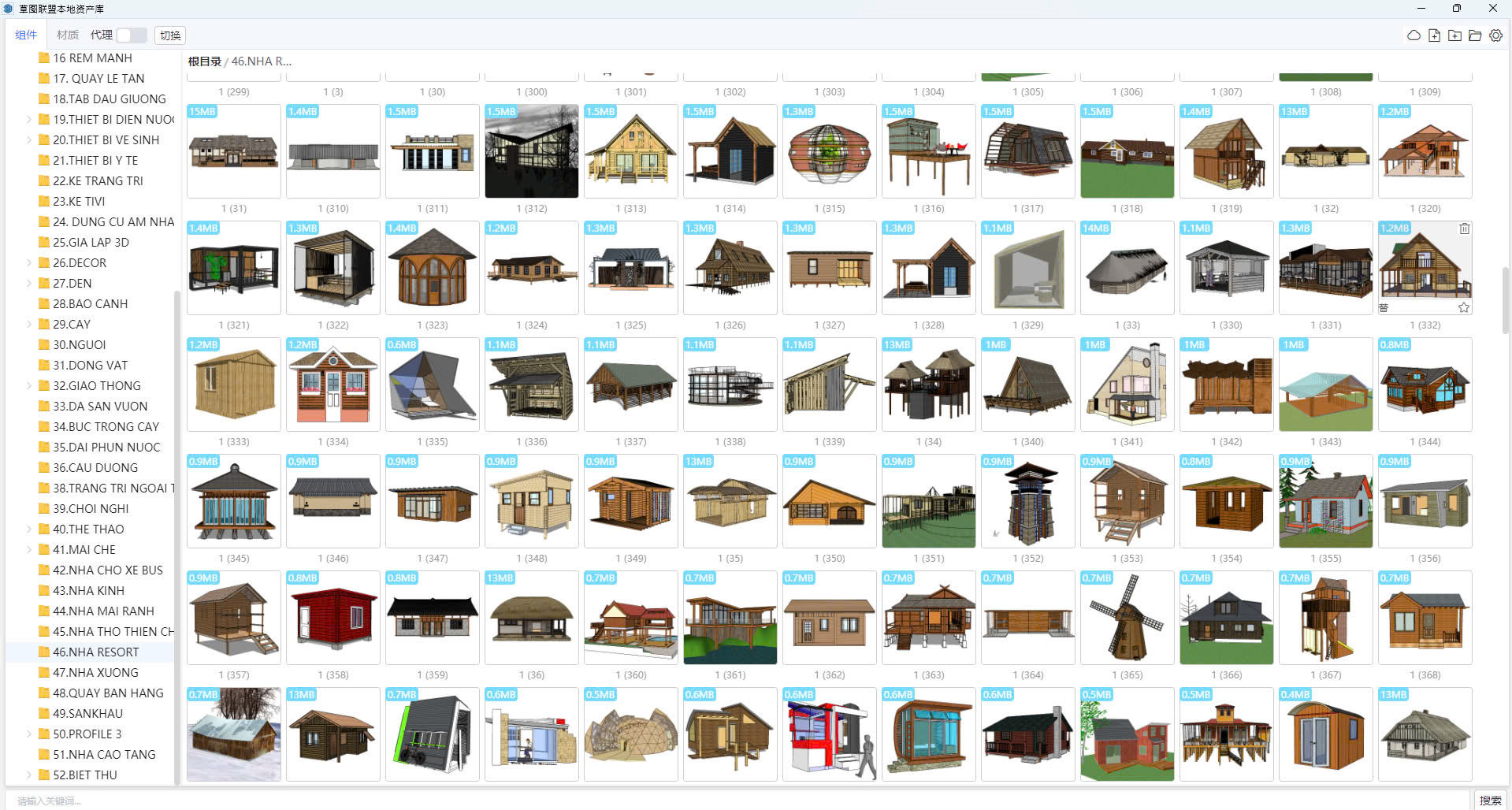This screenshot has width=1512, height=810.
Task: Click the add new folder icon
Action: click(x=1454, y=35)
